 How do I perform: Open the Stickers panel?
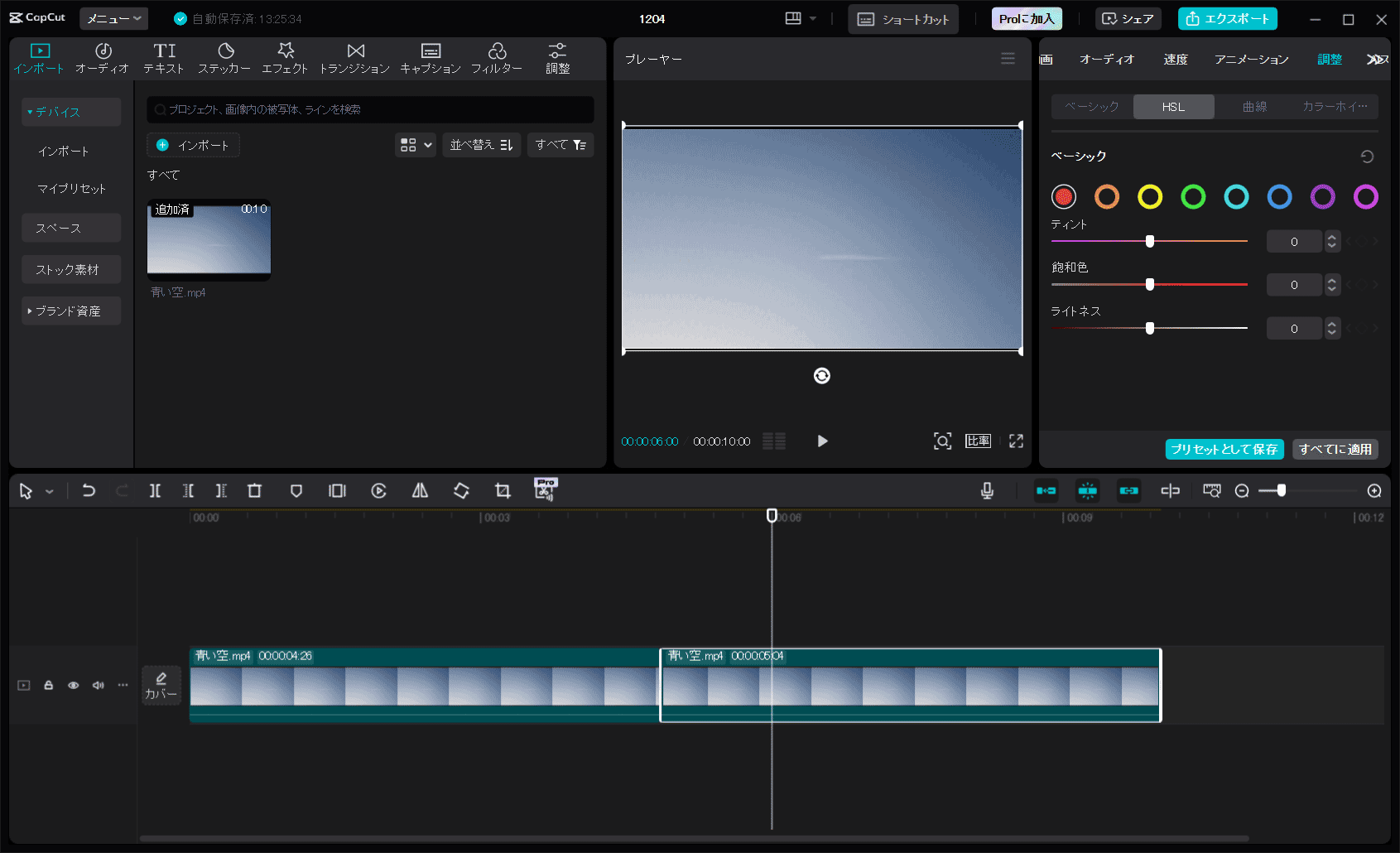pos(224,59)
